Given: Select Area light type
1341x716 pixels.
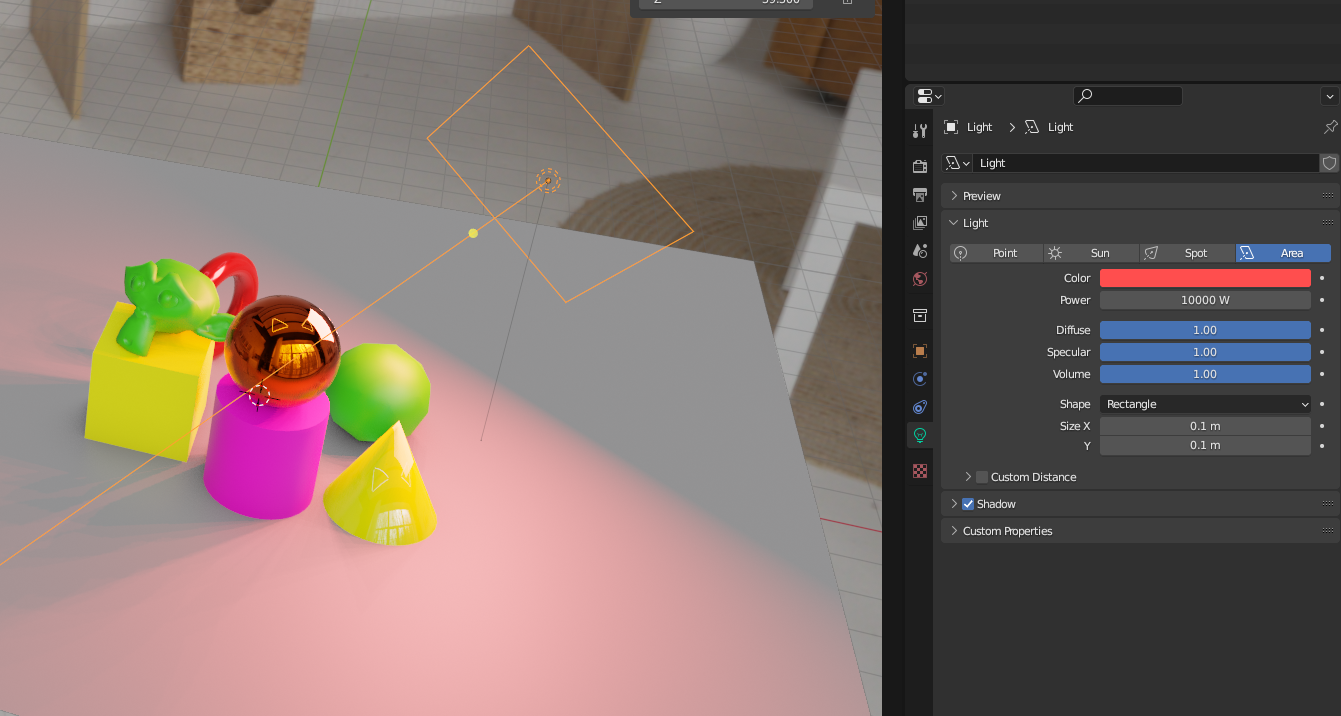Looking at the screenshot, I should 1283,253.
